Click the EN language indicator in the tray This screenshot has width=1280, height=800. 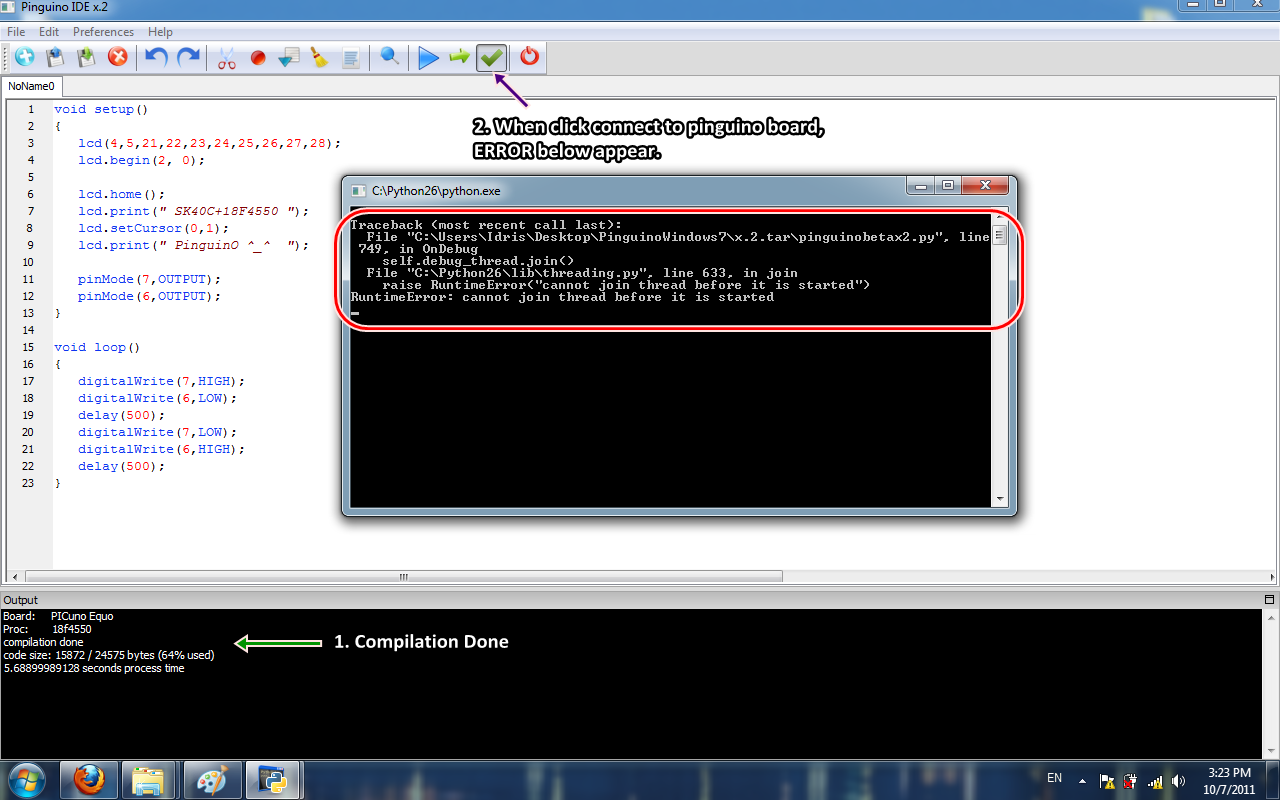click(x=1054, y=778)
